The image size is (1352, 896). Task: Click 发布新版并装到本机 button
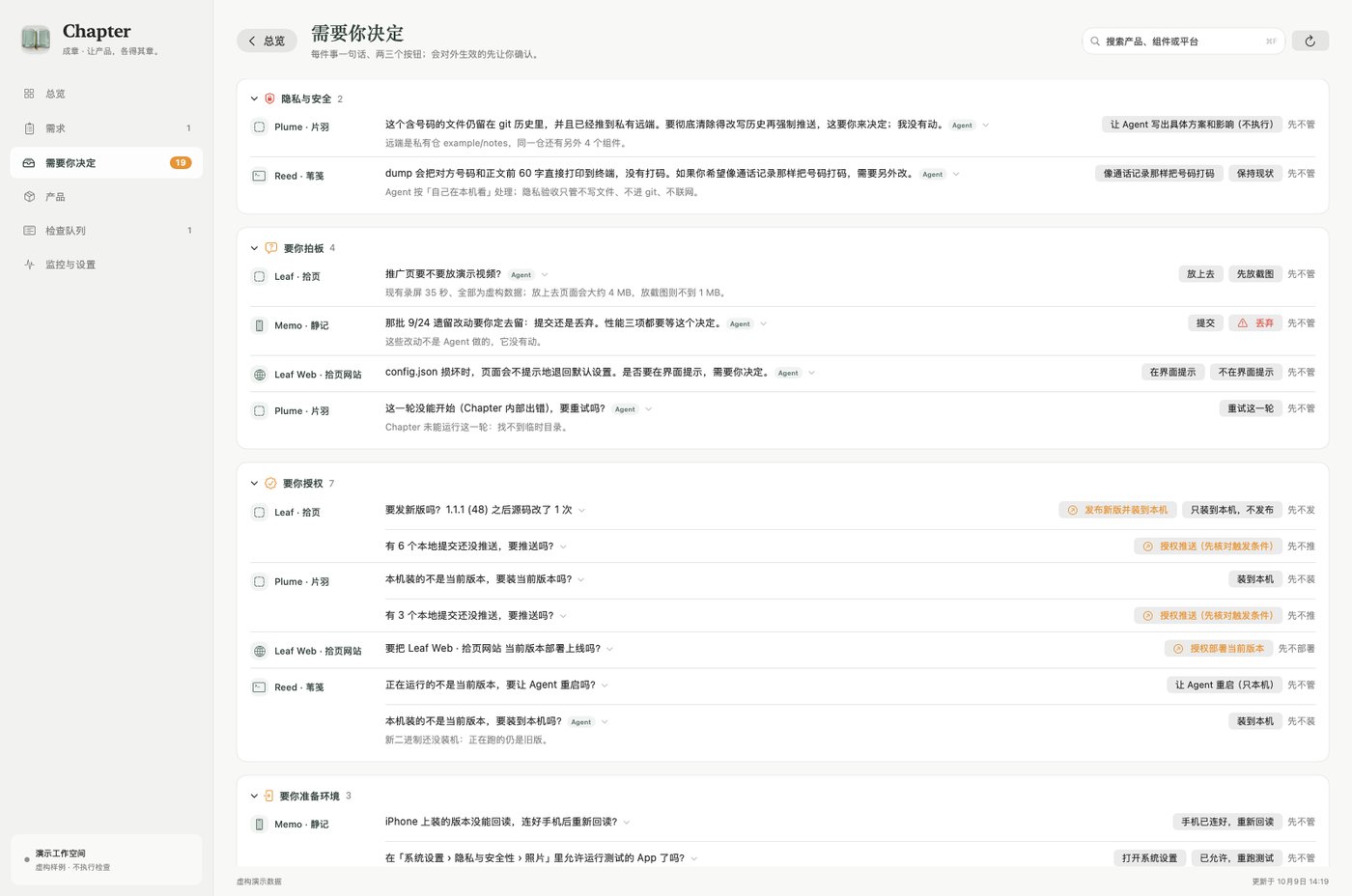(x=1117, y=510)
